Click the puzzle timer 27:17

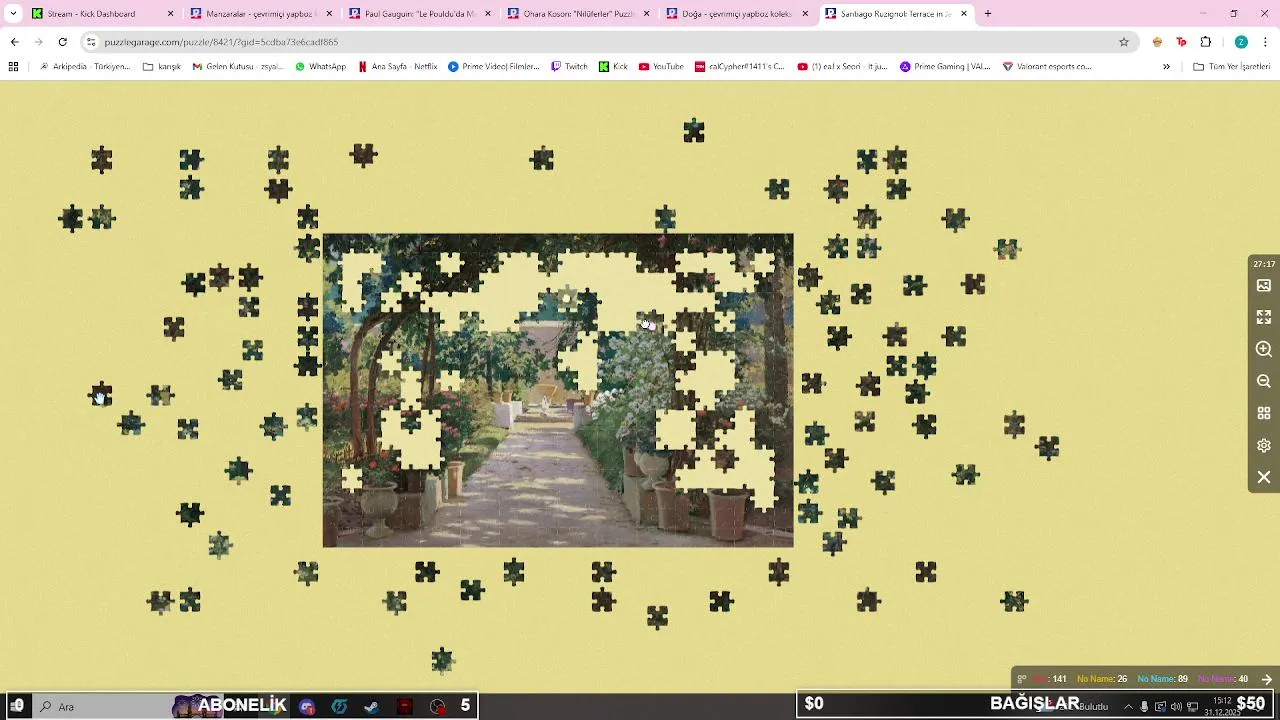pyautogui.click(x=1264, y=264)
